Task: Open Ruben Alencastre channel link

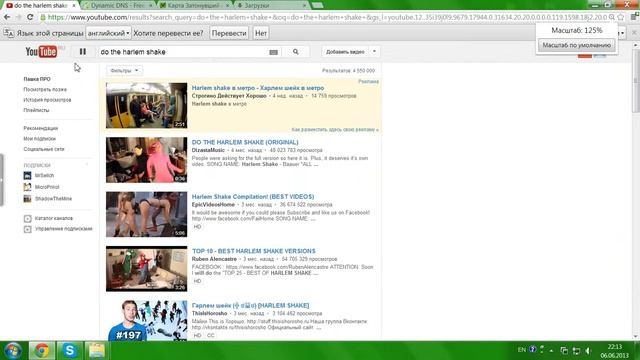Action: pos(214,259)
